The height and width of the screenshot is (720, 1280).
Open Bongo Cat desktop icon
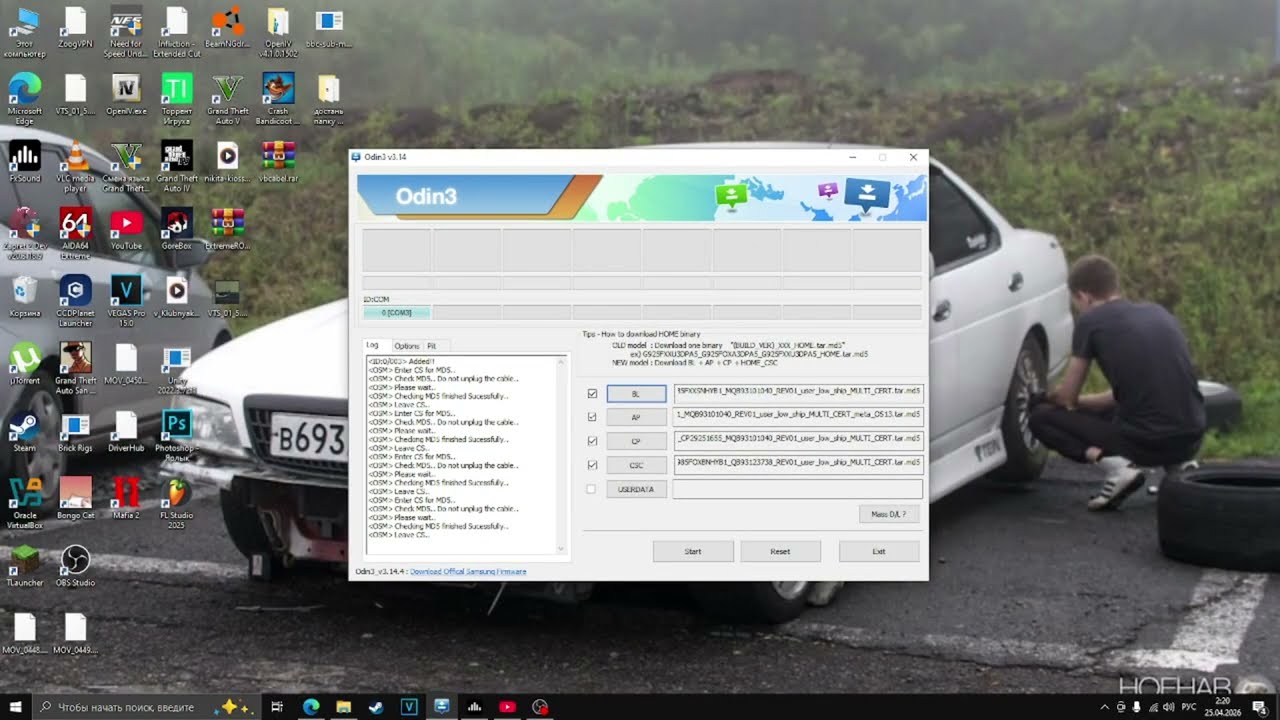point(75,499)
